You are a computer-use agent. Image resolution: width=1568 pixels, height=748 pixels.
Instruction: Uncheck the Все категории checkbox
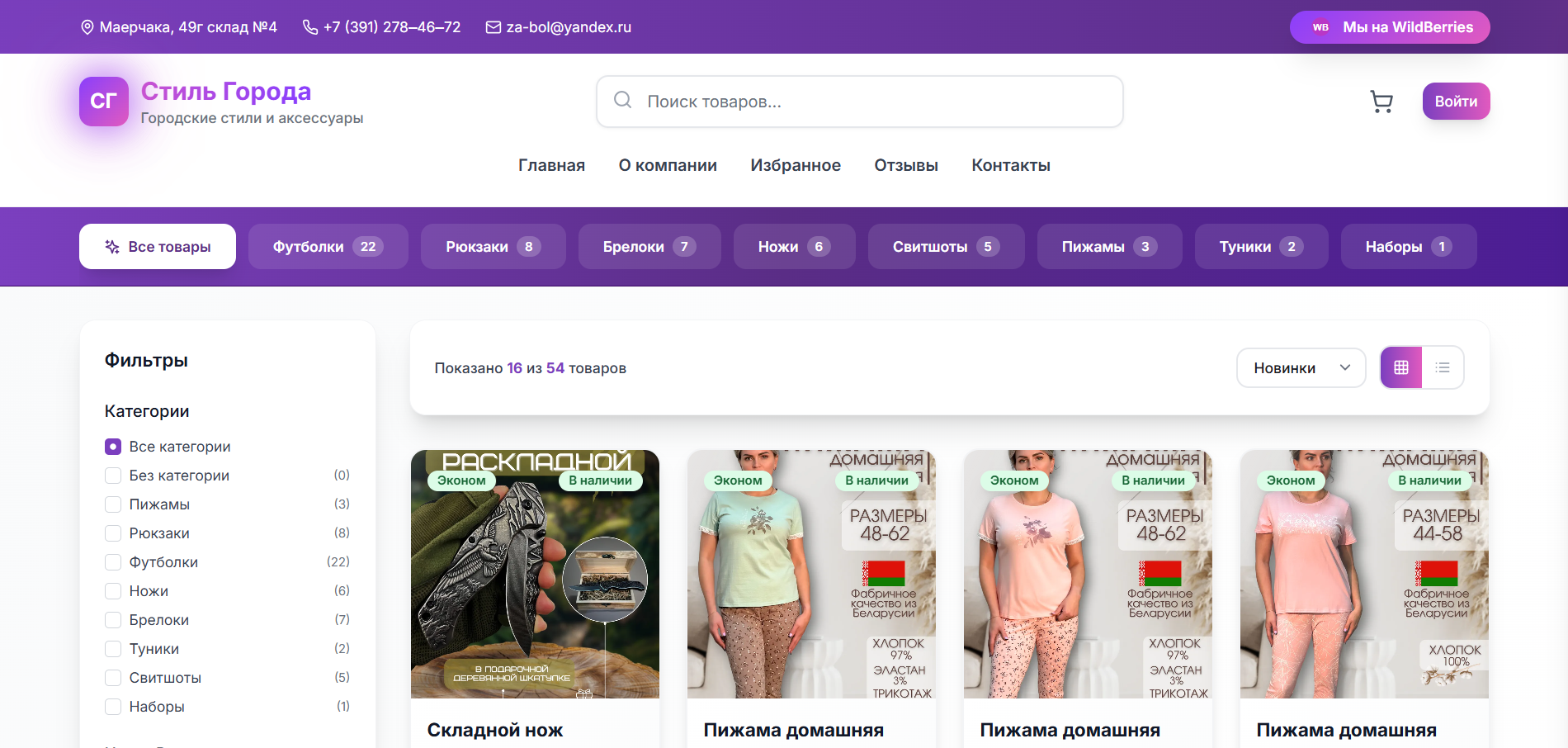tap(113, 447)
